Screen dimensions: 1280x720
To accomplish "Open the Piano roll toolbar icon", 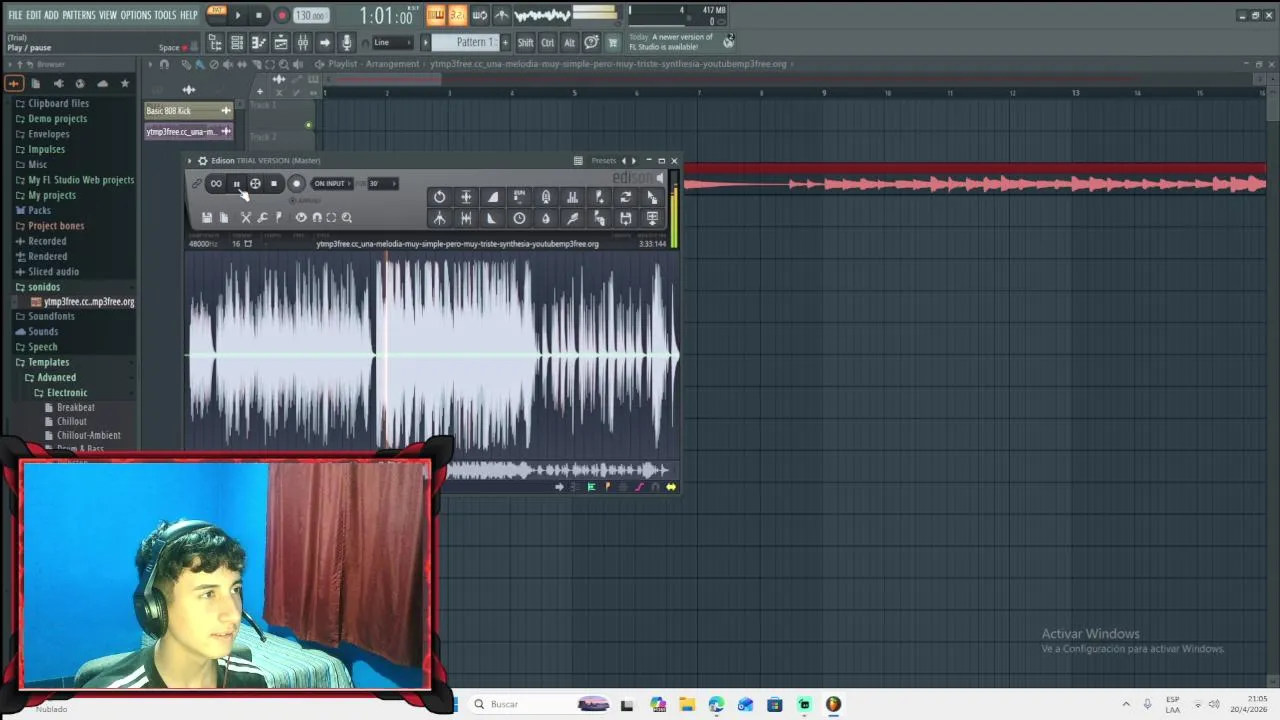I will [259, 42].
